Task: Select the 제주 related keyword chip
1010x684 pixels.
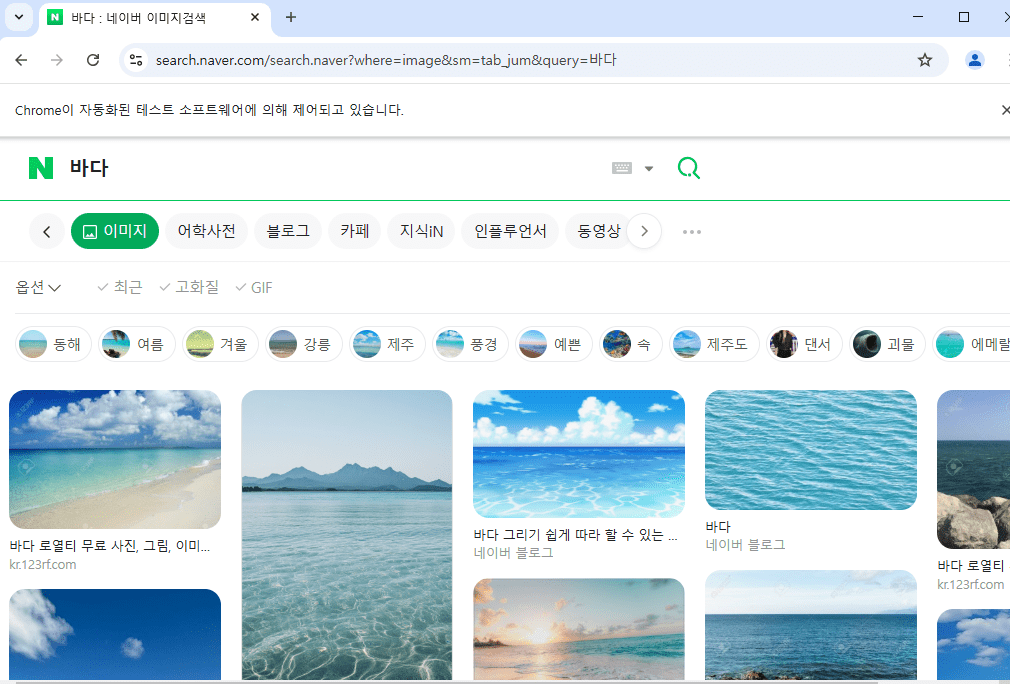Action: pyautogui.click(x=387, y=345)
